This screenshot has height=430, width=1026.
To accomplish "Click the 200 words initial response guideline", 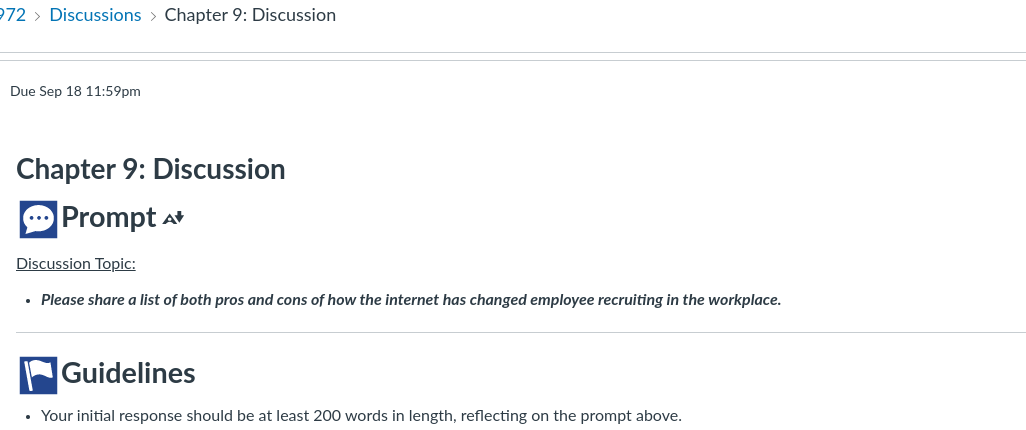I will (361, 416).
